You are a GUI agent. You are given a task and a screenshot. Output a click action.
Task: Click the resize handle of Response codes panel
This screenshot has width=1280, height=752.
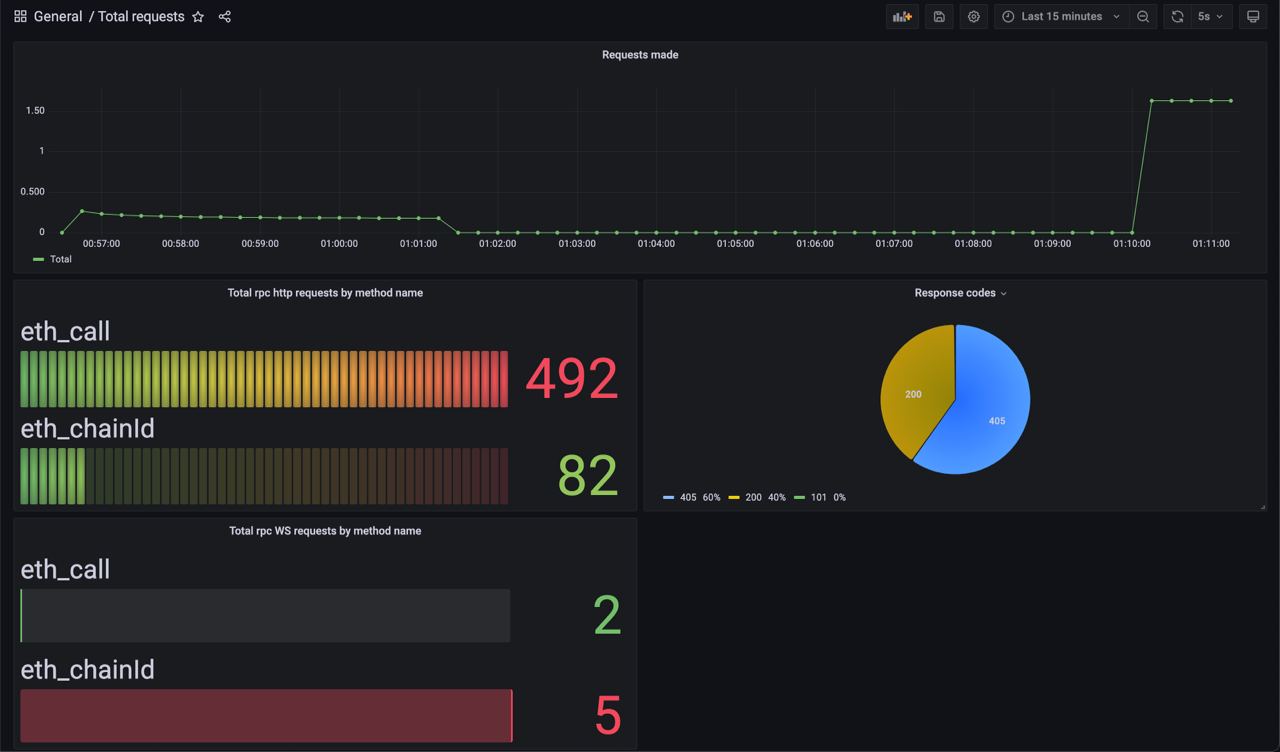click(1263, 507)
